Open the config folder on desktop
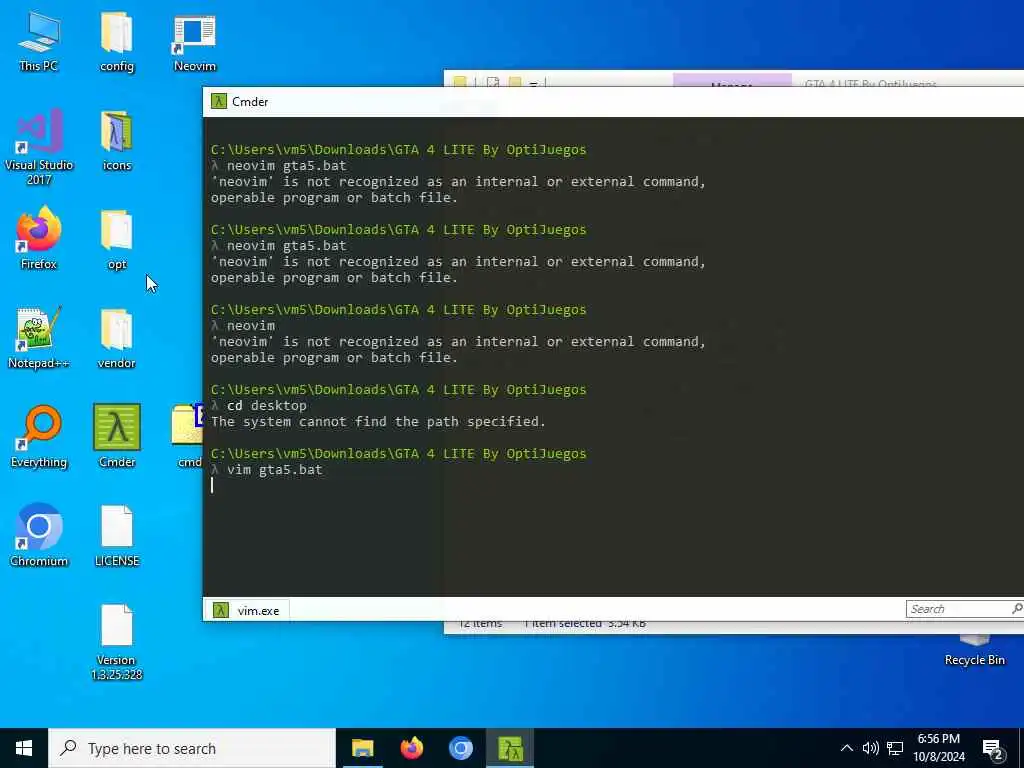The width and height of the screenshot is (1024, 768). tap(117, 40)
